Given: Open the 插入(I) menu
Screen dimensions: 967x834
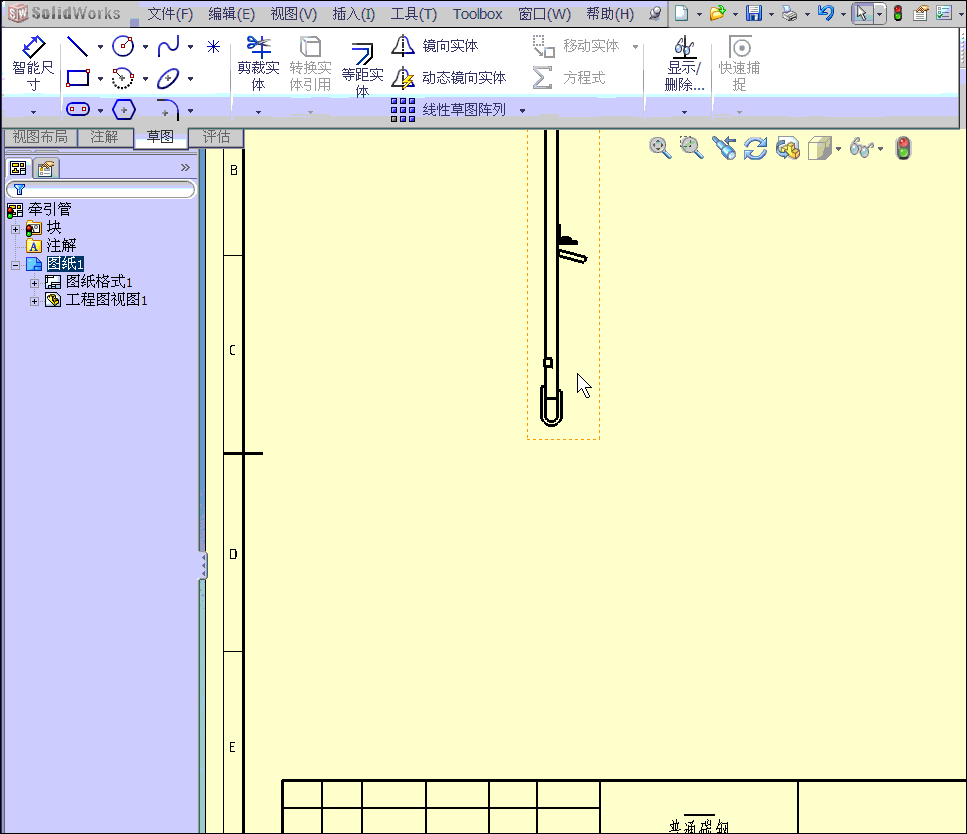Looking at the screenshot, I should coord(353,14).
